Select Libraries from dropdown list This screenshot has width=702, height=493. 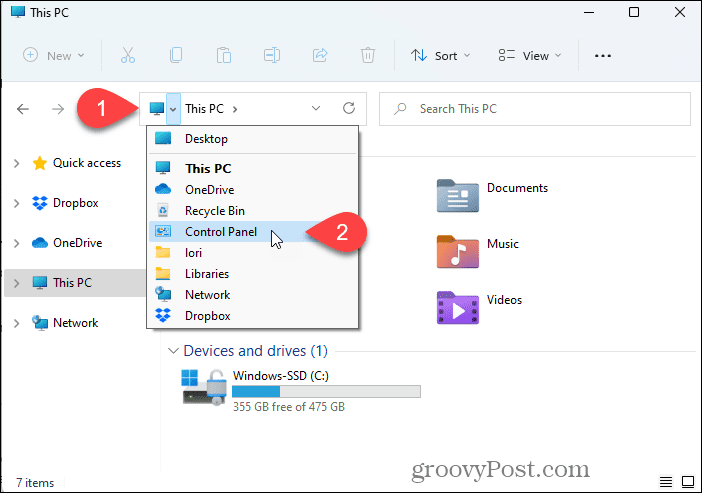tap(253, 274)
